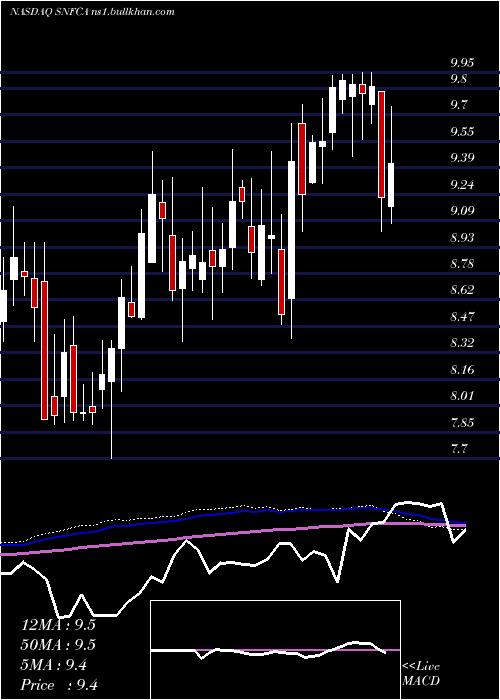Click the 9.8 price axis label
The width and height of the screenshot is (500, 700).
(459, 79)
